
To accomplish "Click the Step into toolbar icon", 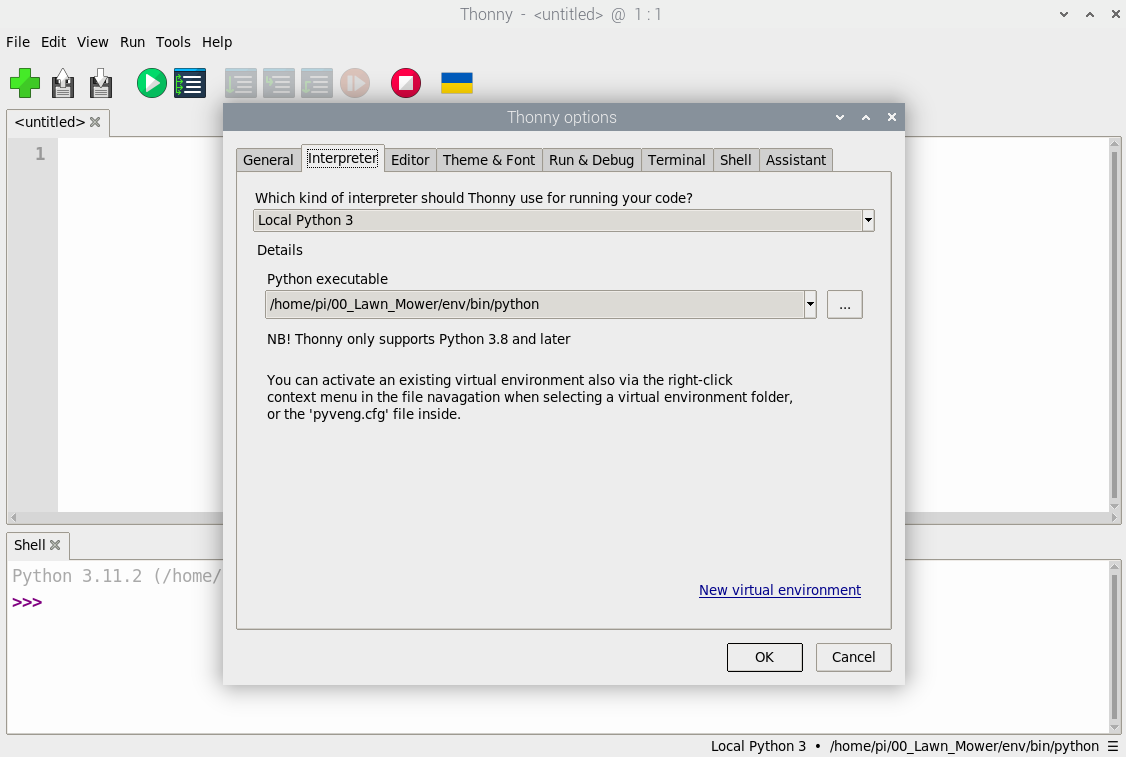I will 279,83.
